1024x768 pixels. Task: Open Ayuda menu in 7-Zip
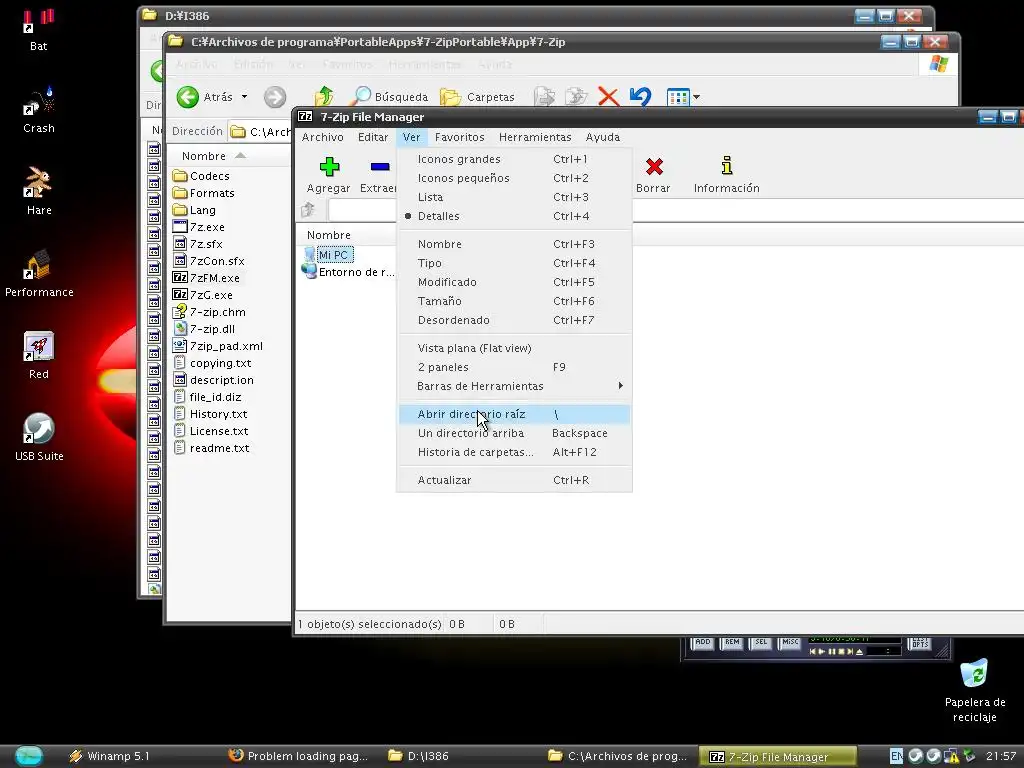603,137
